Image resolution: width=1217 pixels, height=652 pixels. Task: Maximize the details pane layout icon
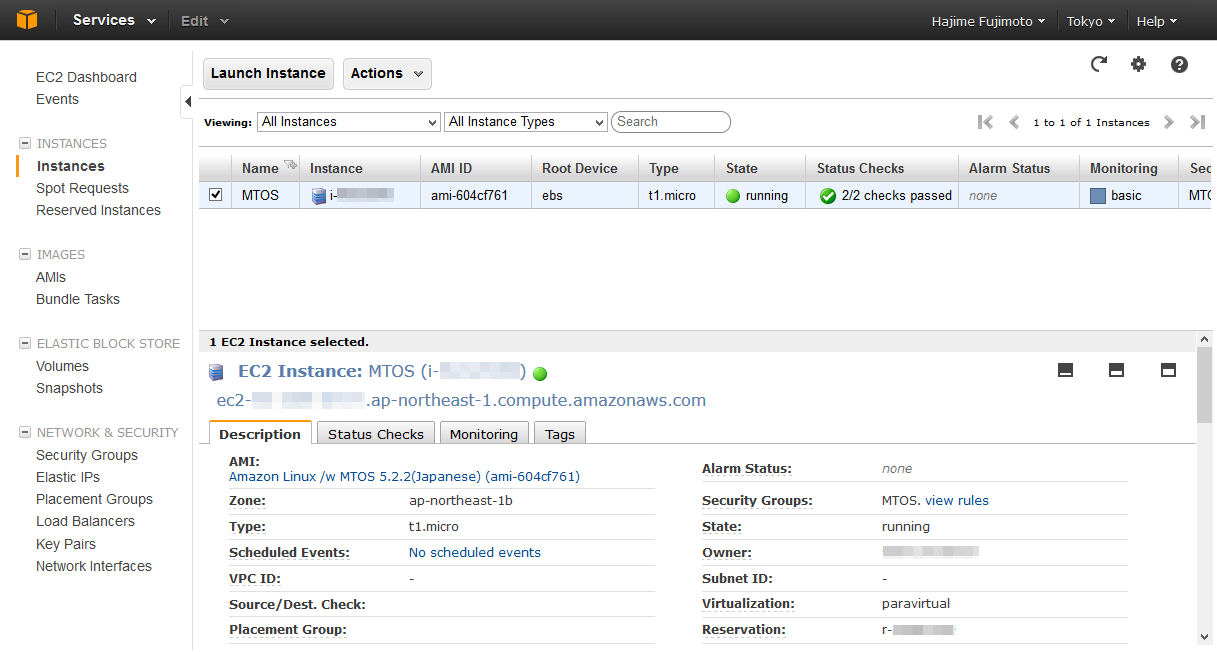click(1168, 370)
